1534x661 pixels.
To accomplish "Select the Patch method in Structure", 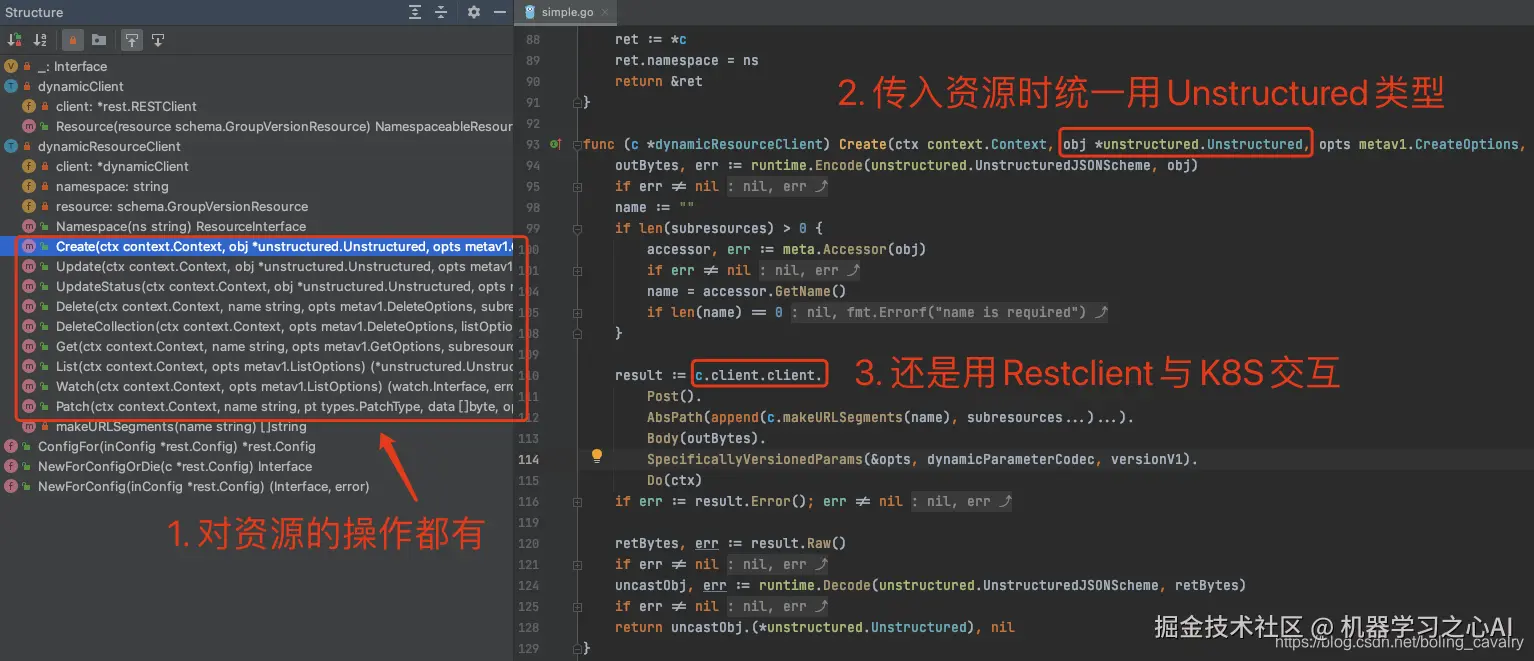I will (x=256, y=406).
